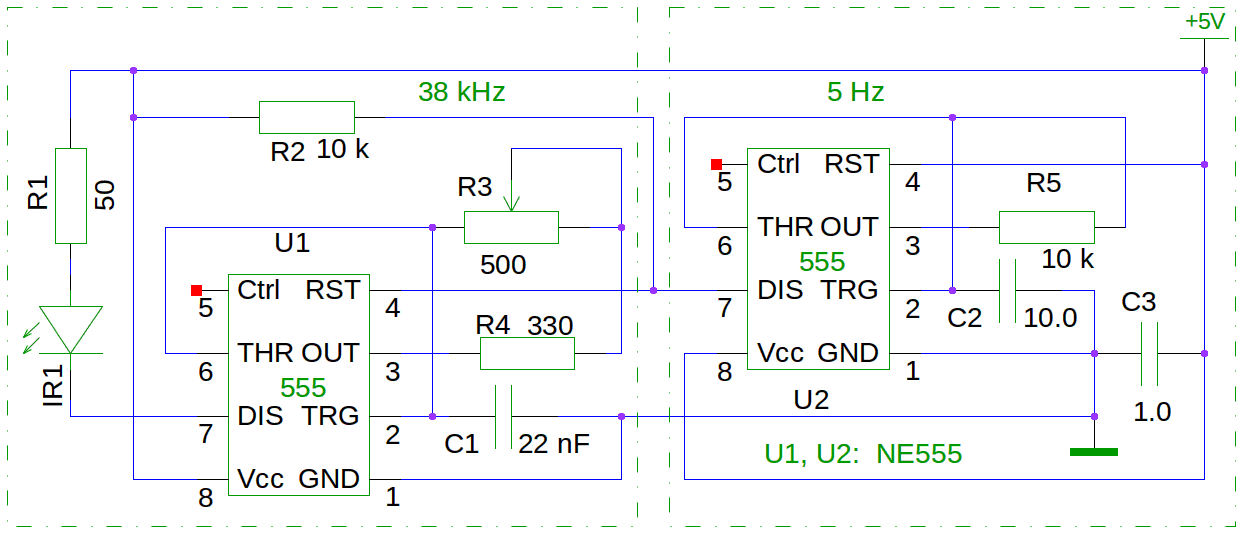Viewport: 1242px width, 534px height.
Task: Select the +5V power label
Action: coord(1204,23)
